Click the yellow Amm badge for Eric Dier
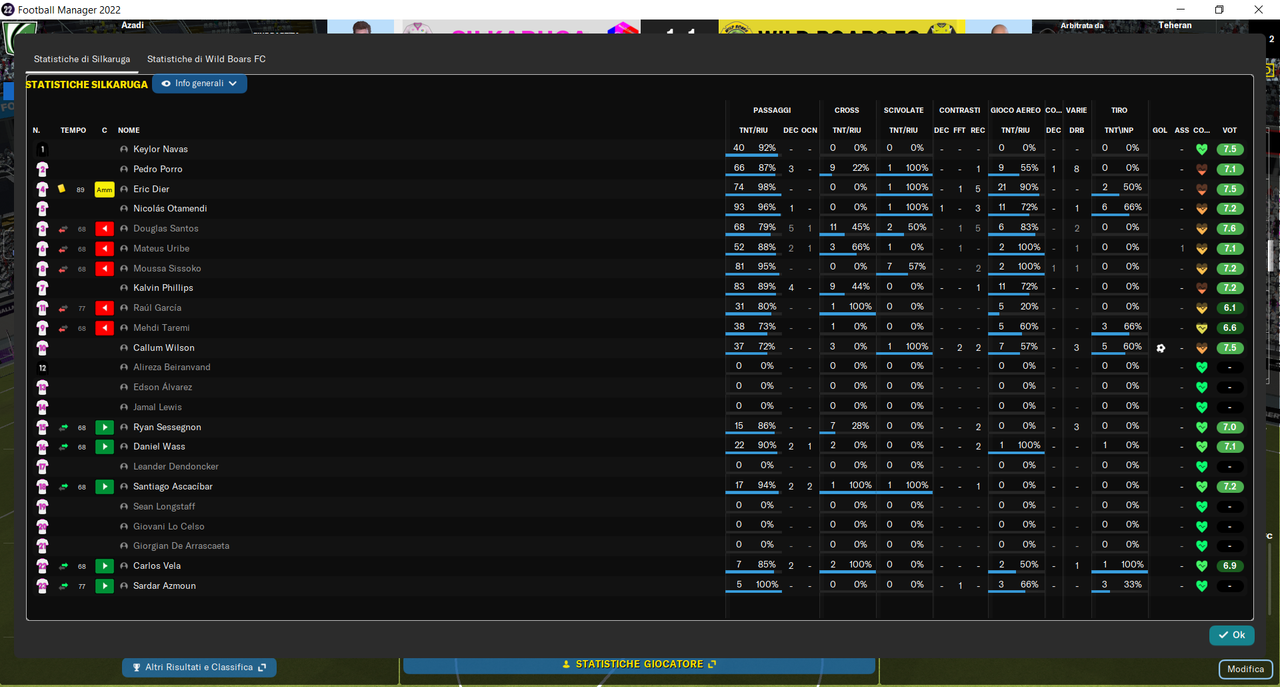The height and width of the screenshot is (687, 1280). 104,189
